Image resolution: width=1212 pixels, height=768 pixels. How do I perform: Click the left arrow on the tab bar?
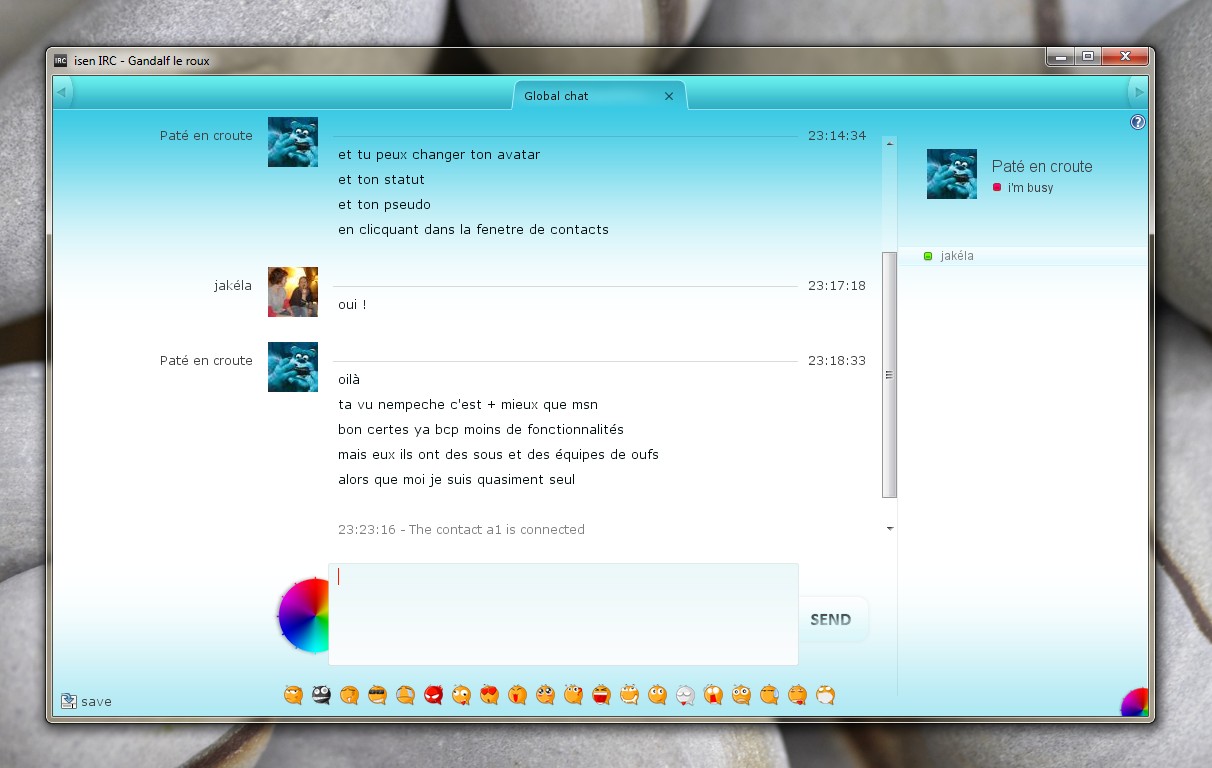coord(62,93)
